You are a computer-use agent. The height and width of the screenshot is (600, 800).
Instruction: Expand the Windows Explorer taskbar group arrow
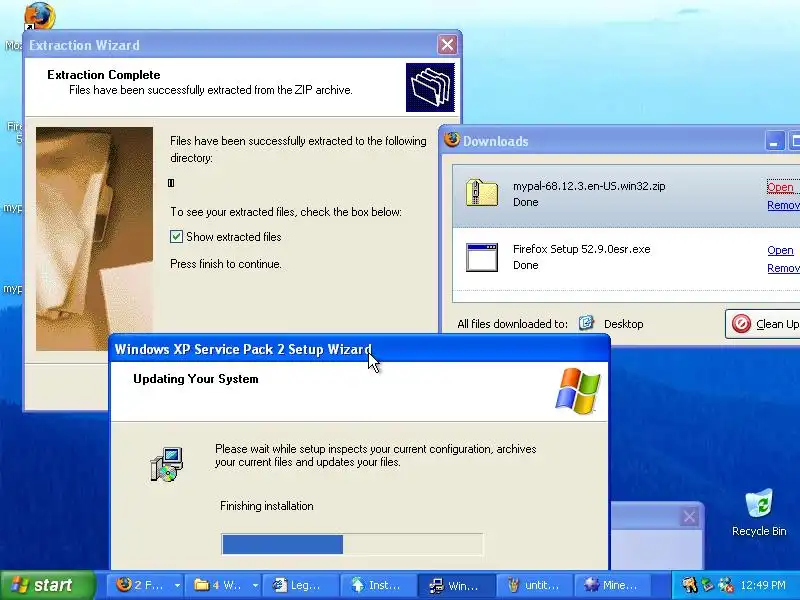pyautogui.click(x=255, y=585)
